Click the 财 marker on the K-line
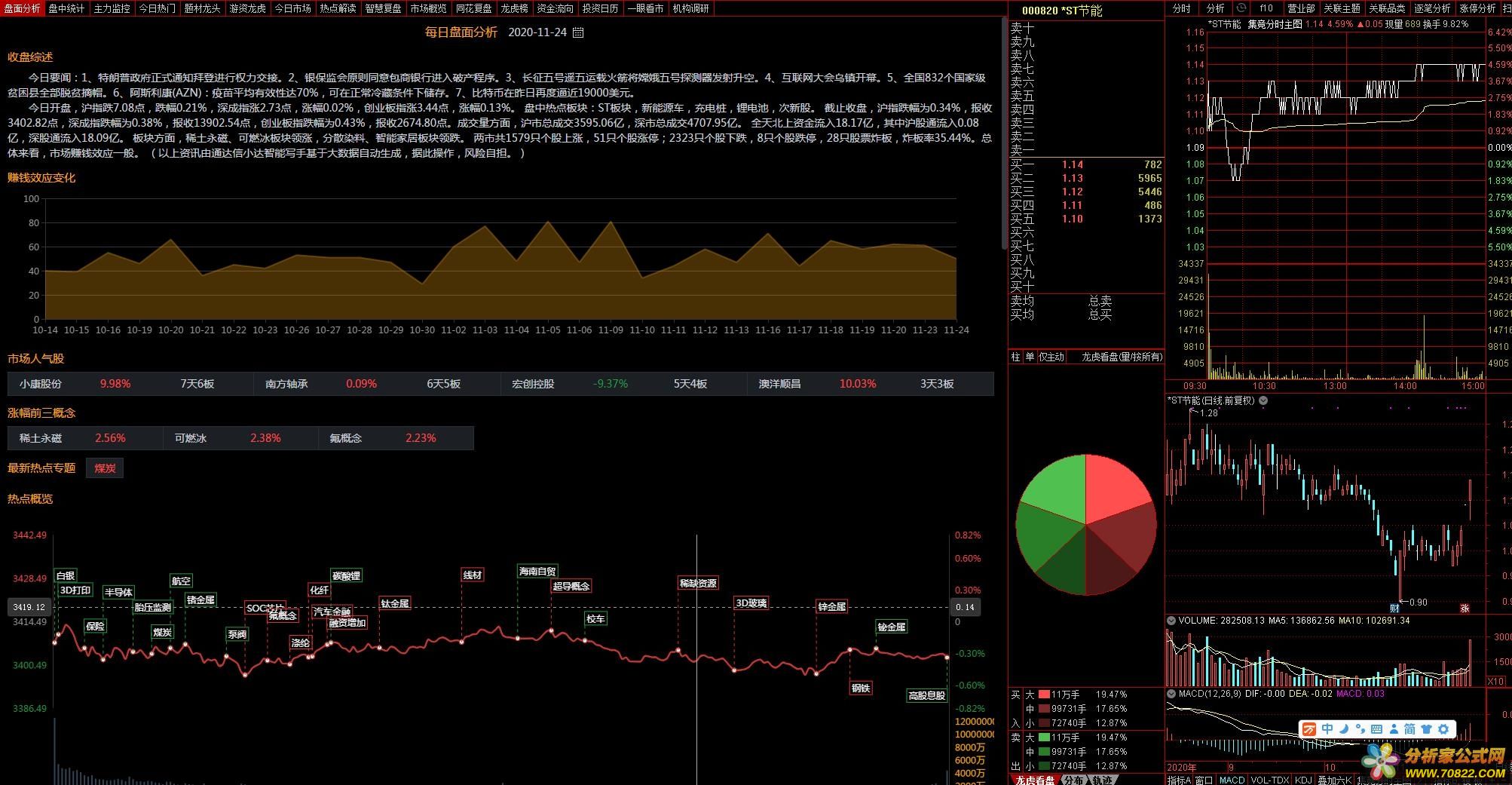This screenshot has width=1512, height=785. coord(1394,608)
